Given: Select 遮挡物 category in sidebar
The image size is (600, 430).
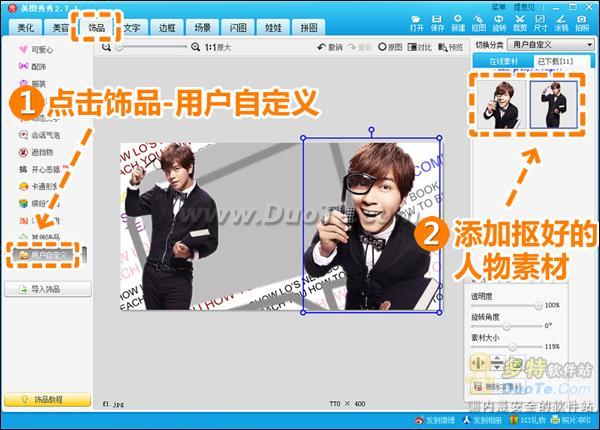Looking at the screenshot, I should click(36, 152).
